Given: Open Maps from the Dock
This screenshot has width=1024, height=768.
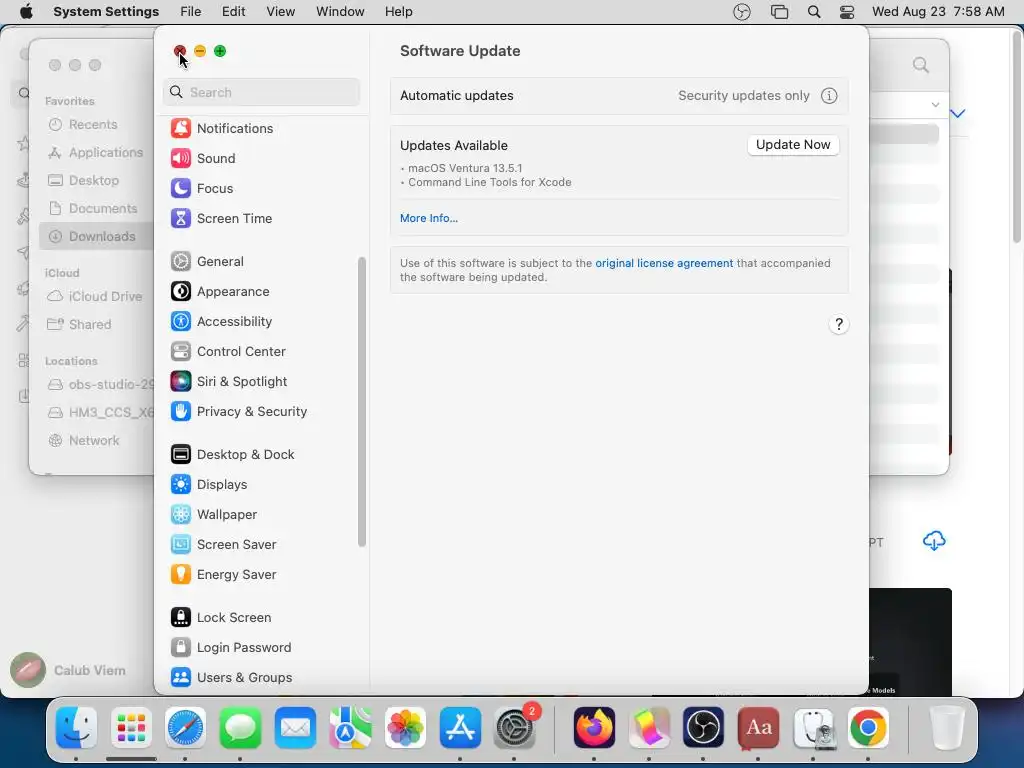Looking at the screenshot, I should (x=350, y=728).
